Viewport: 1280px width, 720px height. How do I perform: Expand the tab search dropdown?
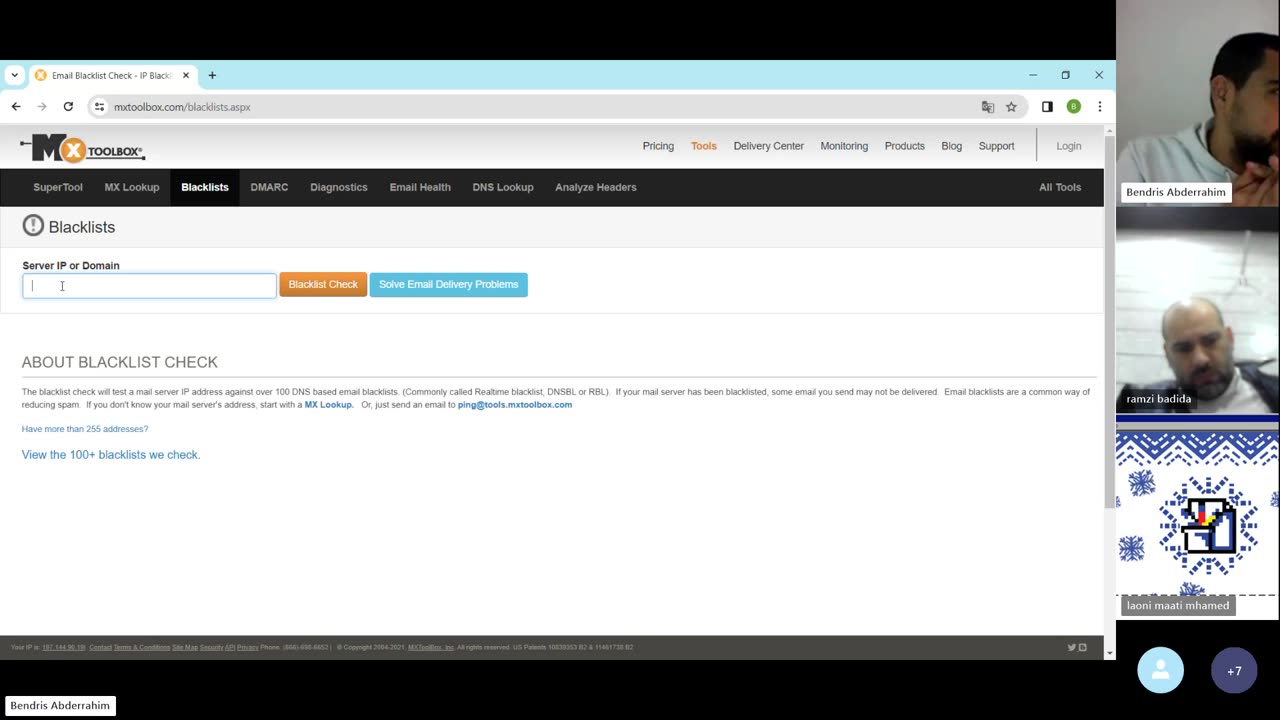pyautogui.click(x=14, y=75)
